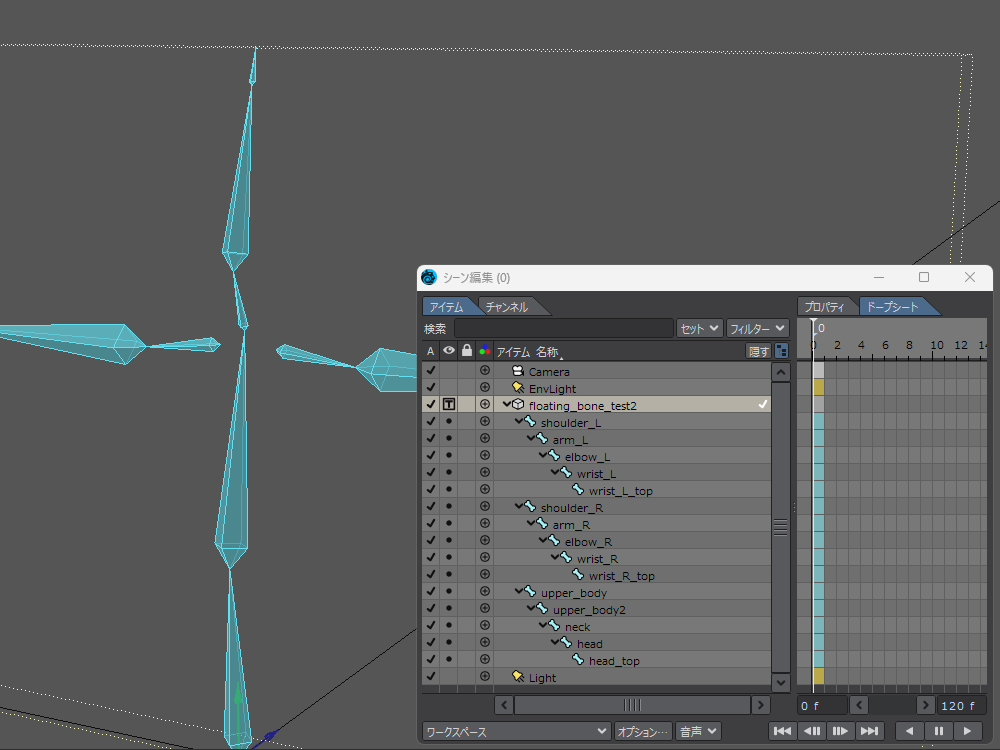This screenshot has width=1000, height=750.
Task: Click the オプション button
Action: click(642, 731)
